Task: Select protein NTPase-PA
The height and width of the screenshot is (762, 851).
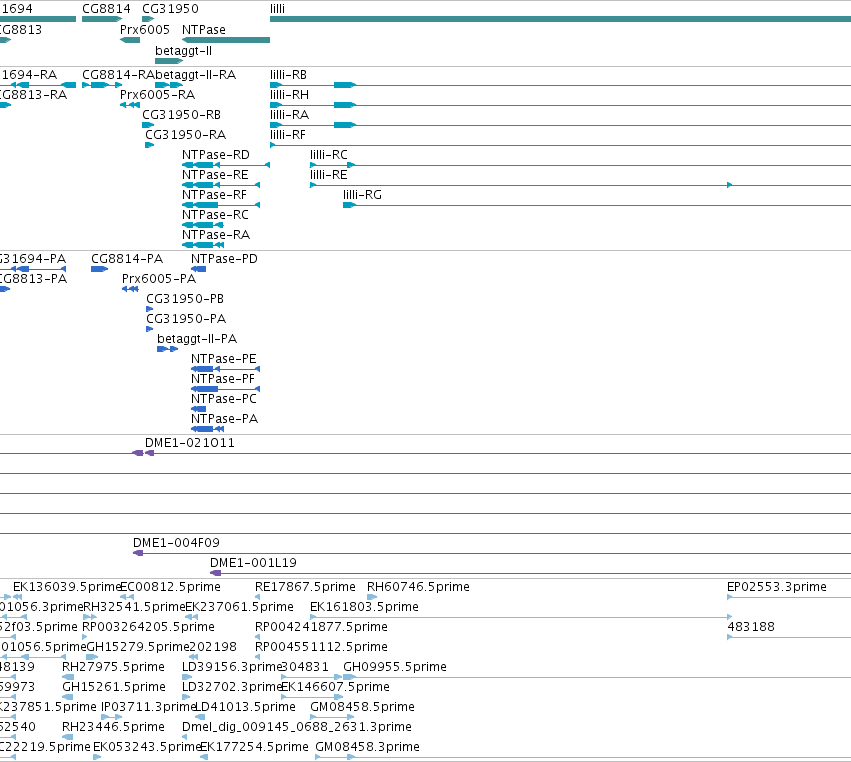Action: pos(225,420)
